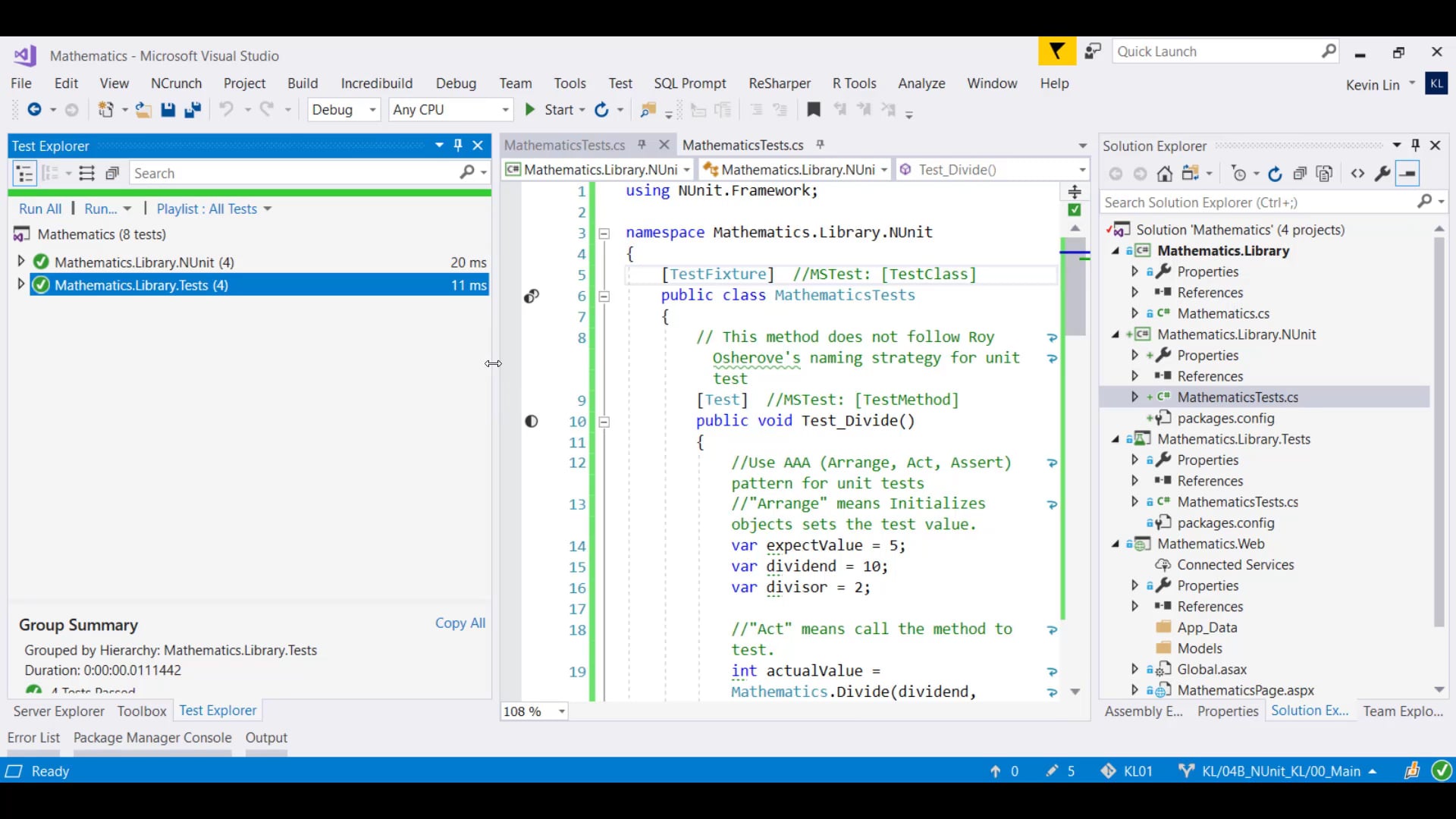Screen dimensions: 1456x819
Task: Toggle Preview Selected Items in Solution Explorer
Action: click(1407, 174)
